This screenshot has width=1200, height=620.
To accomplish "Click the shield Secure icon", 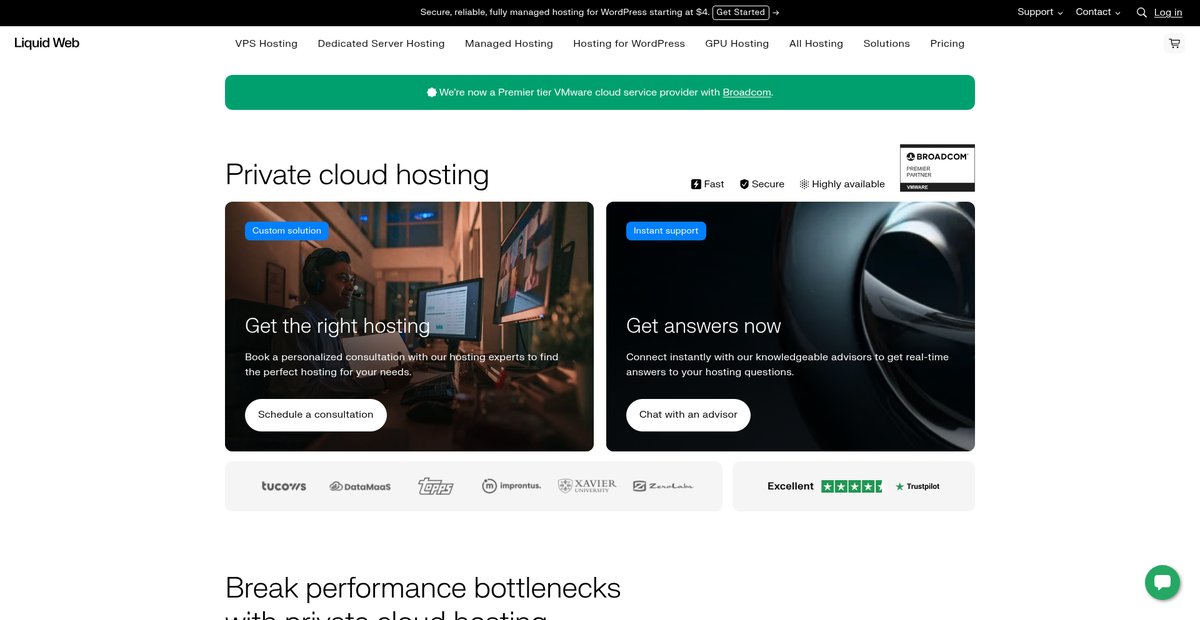I will pos(744,184).
